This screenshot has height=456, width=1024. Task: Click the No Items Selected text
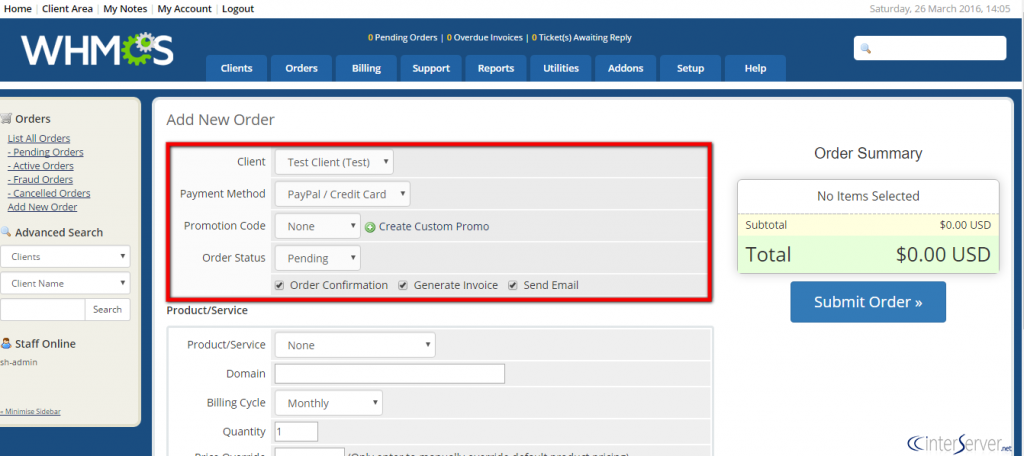tap(868, 196)
